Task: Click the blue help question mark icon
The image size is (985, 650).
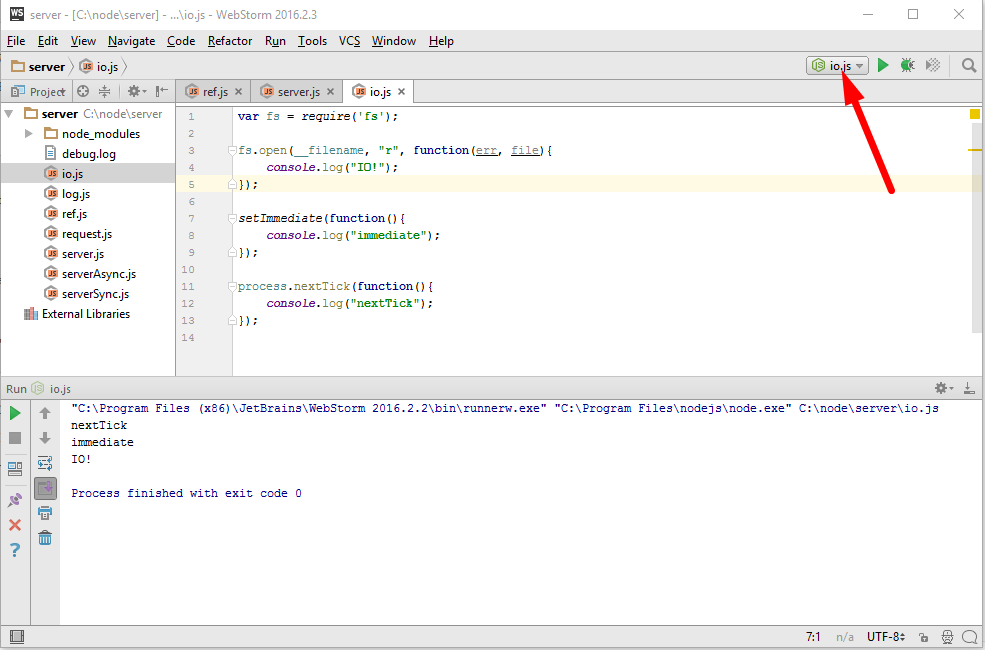Action: pos(15,550)
